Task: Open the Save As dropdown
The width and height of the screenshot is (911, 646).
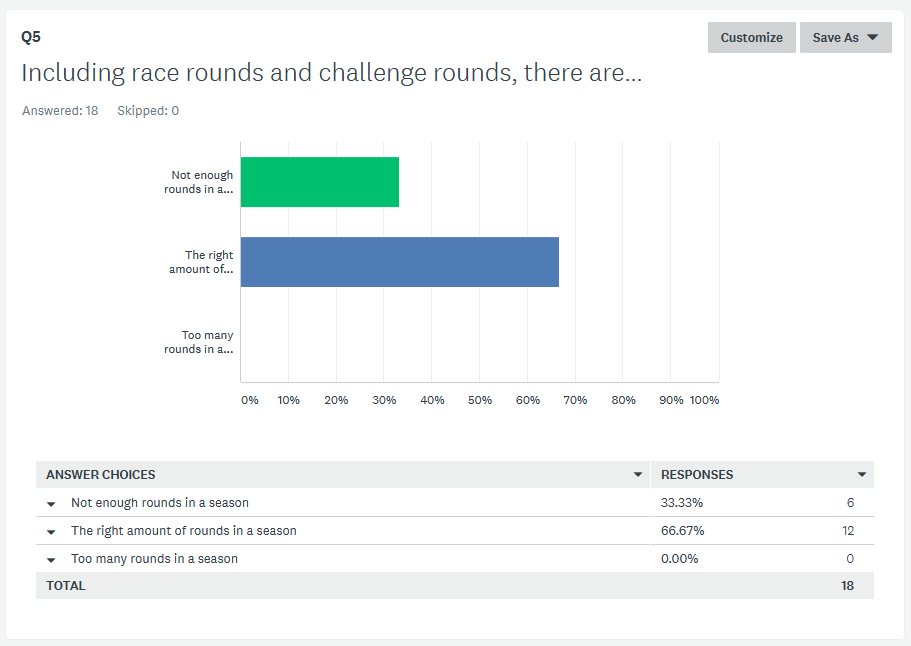Action: pos(845,38)
